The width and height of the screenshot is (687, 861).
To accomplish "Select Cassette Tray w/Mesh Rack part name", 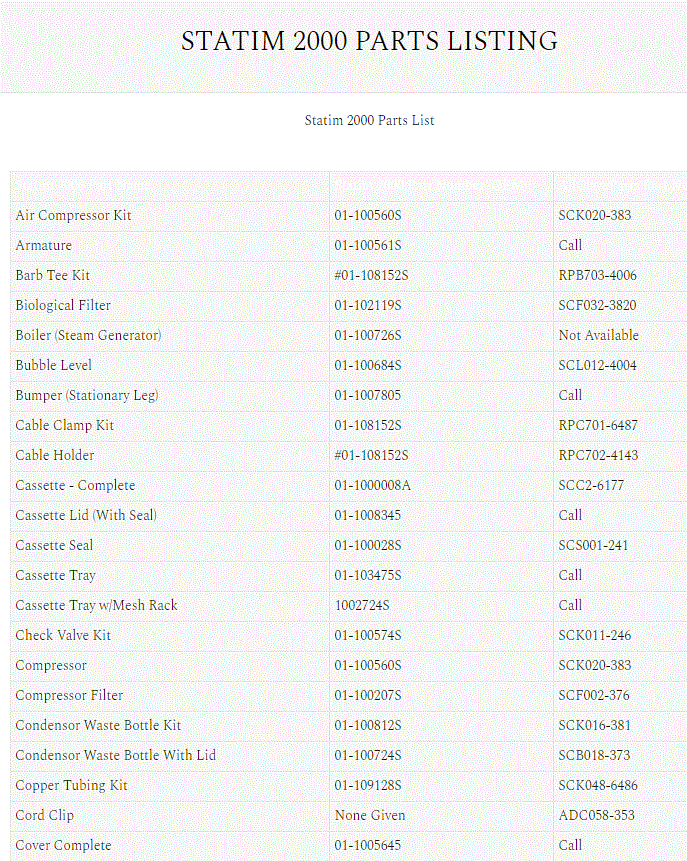I will 96,605.
